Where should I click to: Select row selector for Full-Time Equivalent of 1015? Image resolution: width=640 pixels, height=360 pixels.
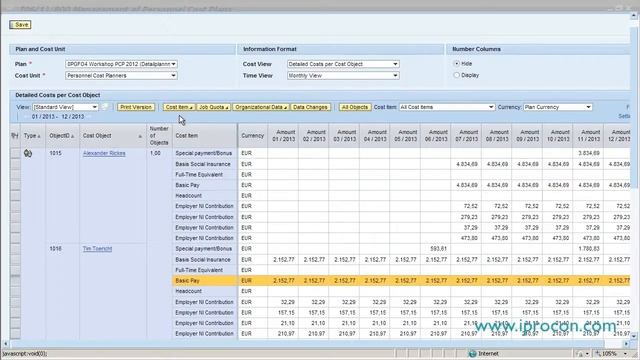[x=15, y=175]
